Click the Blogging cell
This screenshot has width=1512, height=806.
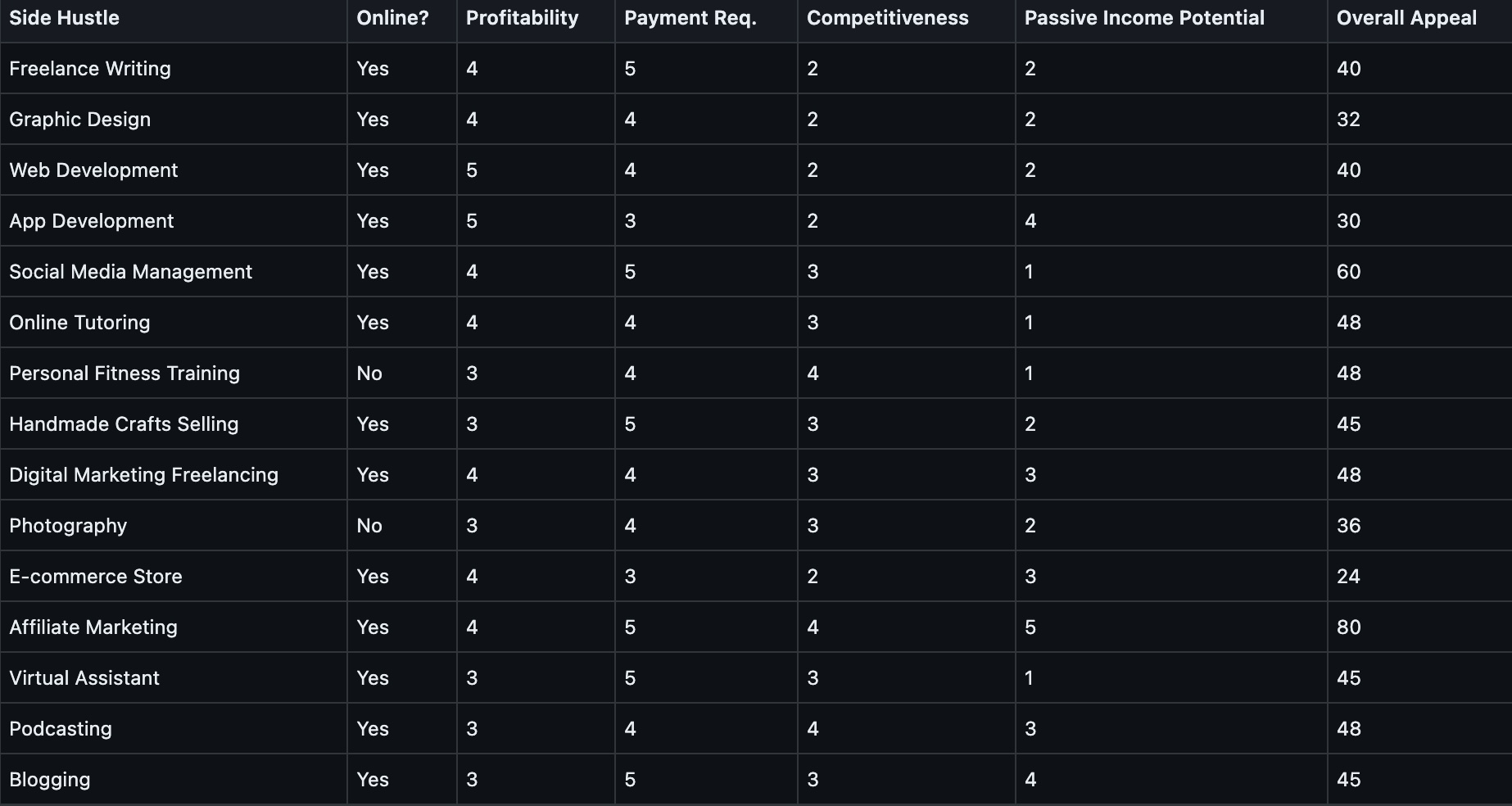[50, 780]
